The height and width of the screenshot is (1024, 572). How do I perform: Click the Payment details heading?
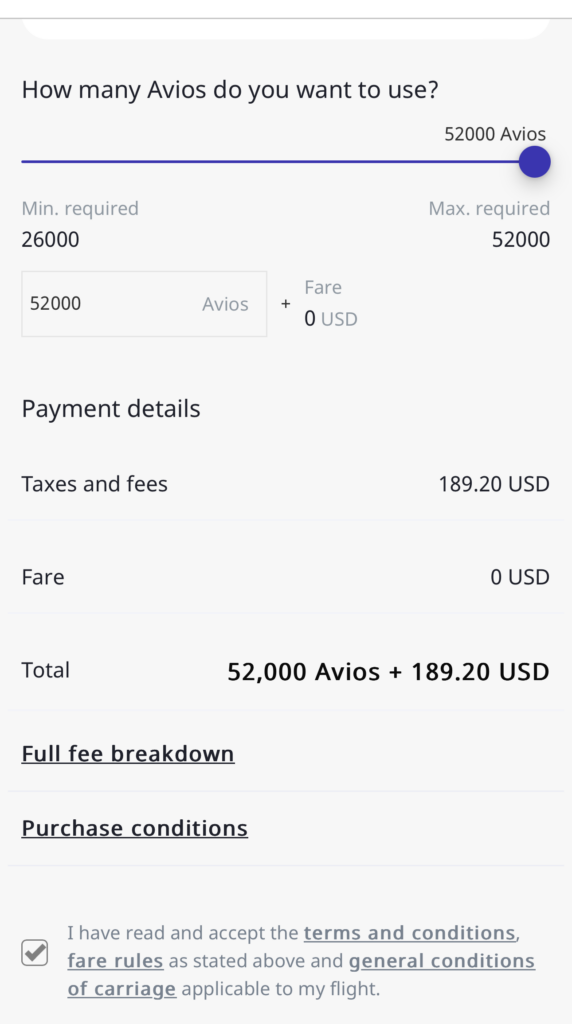(x=111, y=408)
